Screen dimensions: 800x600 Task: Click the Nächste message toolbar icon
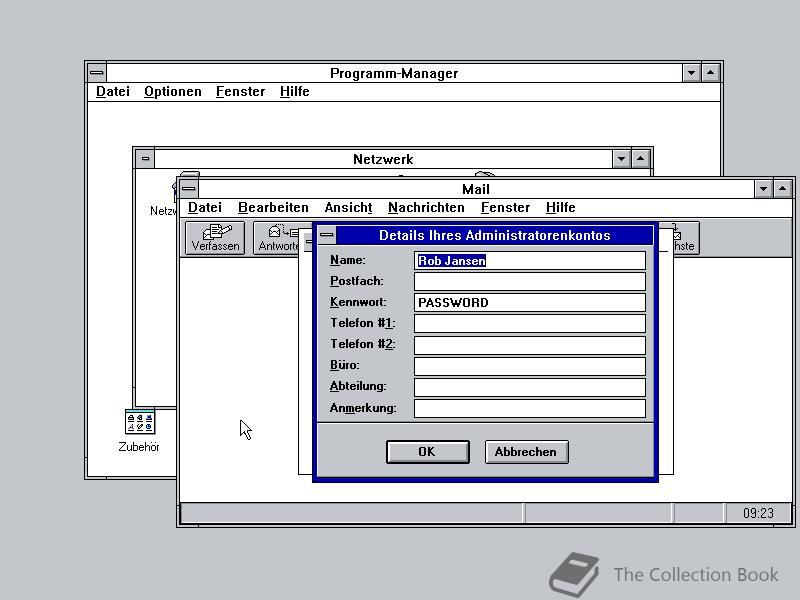682,237
